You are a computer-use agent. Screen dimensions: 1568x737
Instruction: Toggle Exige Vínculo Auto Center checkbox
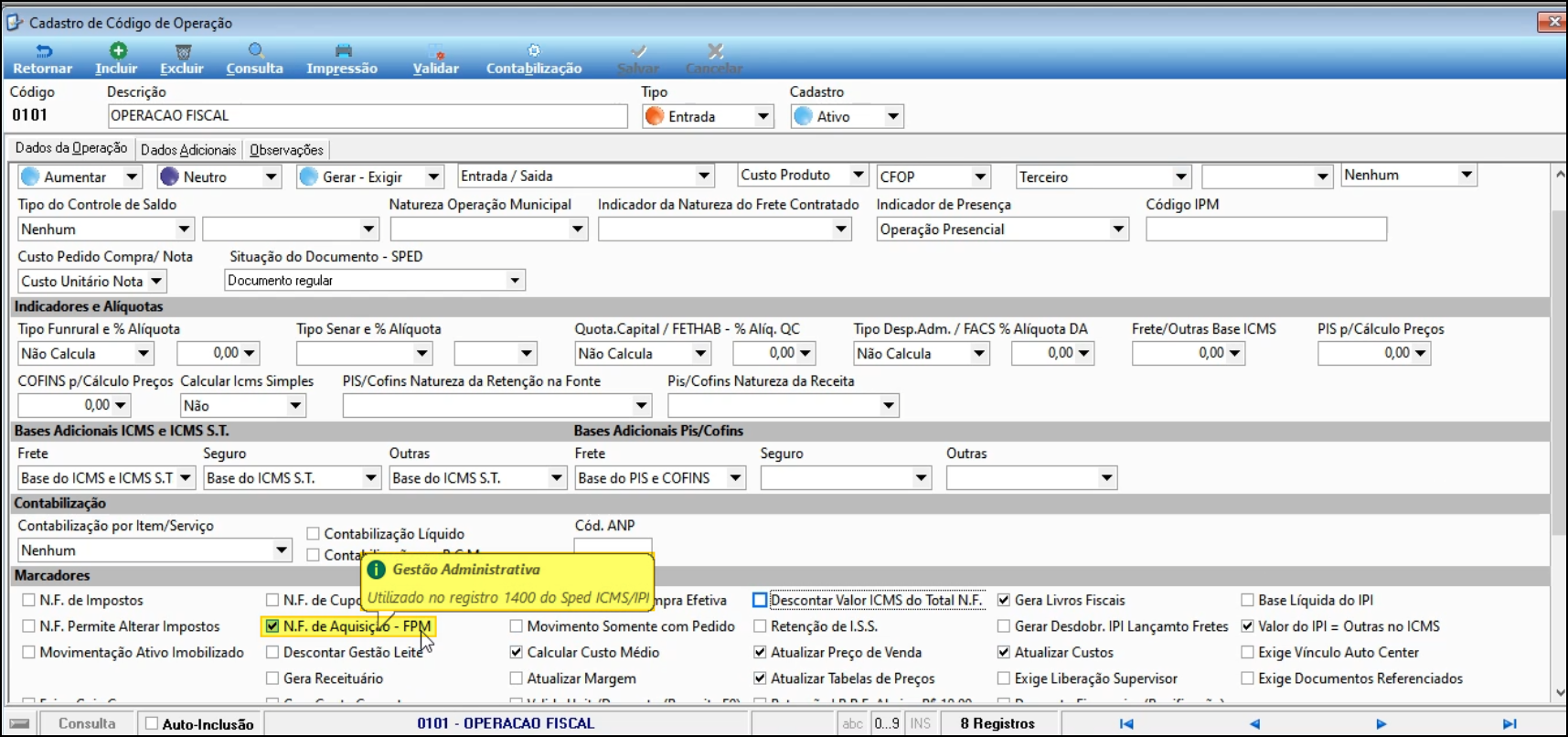click(x=1247, y=653)
